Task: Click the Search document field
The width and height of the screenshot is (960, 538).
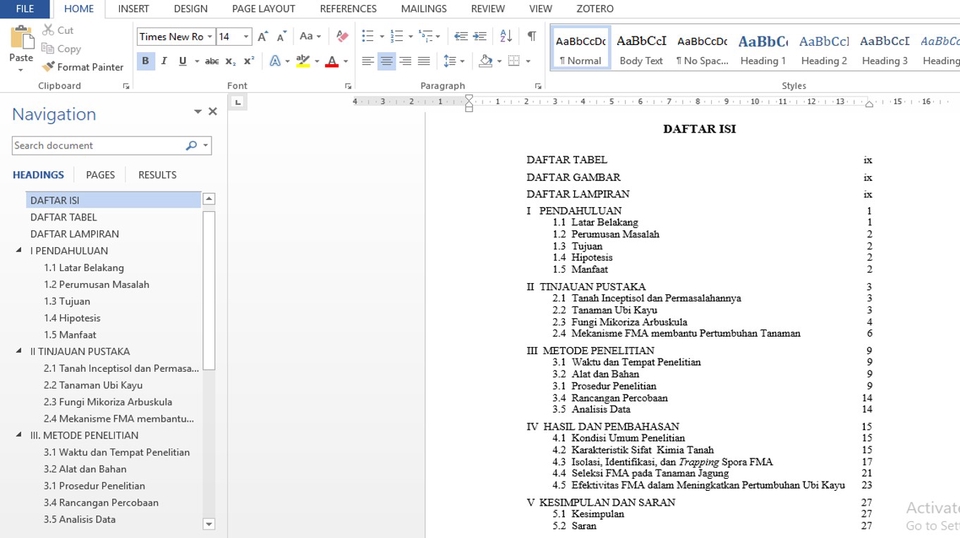Action: pyautogui.click(x=98, y=146)
